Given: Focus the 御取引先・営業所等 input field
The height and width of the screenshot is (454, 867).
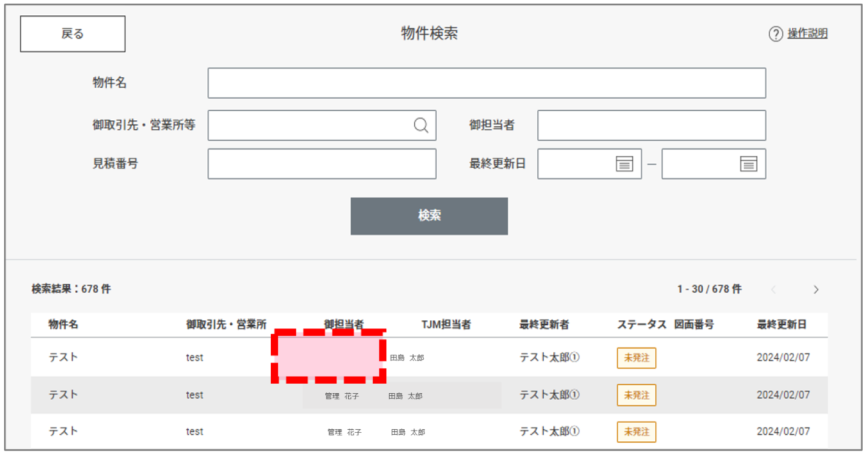Looking at the screenshot, I should tap(322, 125).
